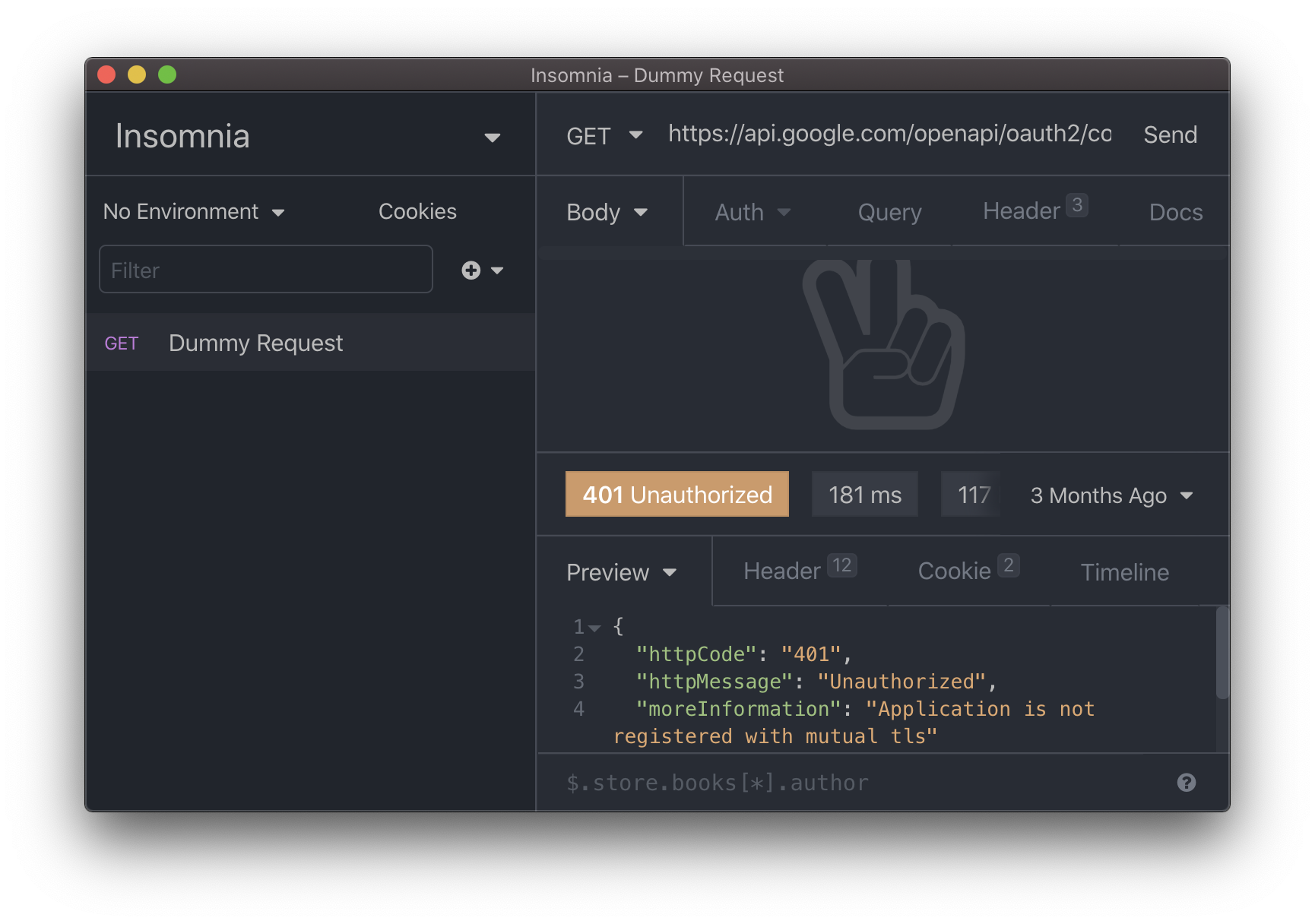Viewport: 1315px width, 924px height.
Task: Show the response Timeline tab
Action: pyautogui.click(x=1124, y=572)
